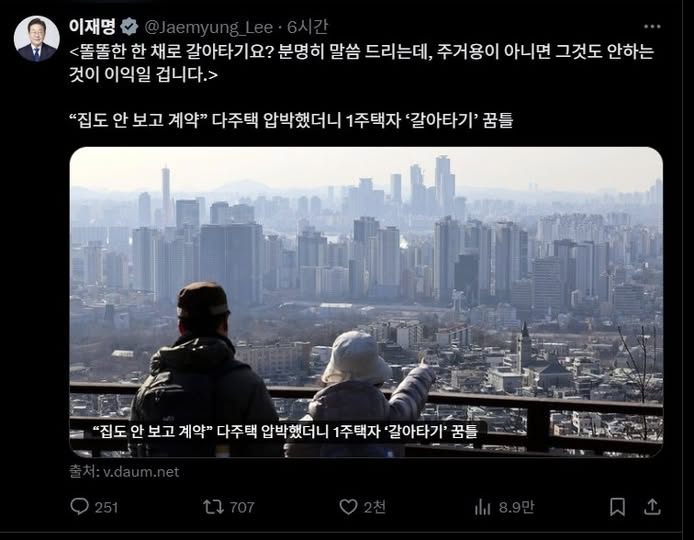Open the profile avatar photo
Screen dimensions: 694x540
click(x=37, y=39)
